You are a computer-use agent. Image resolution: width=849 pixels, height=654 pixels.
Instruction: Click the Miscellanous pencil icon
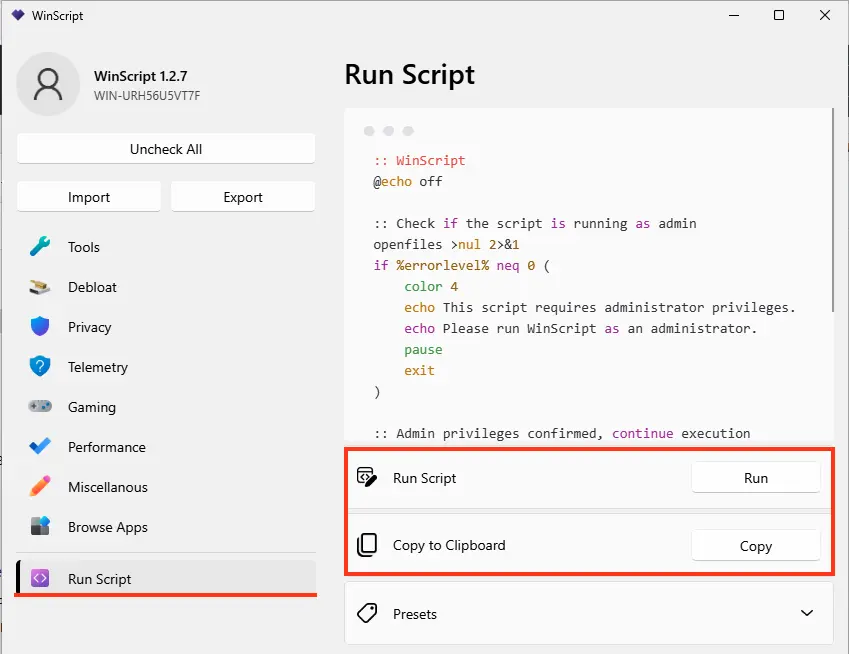coord(40,486)
